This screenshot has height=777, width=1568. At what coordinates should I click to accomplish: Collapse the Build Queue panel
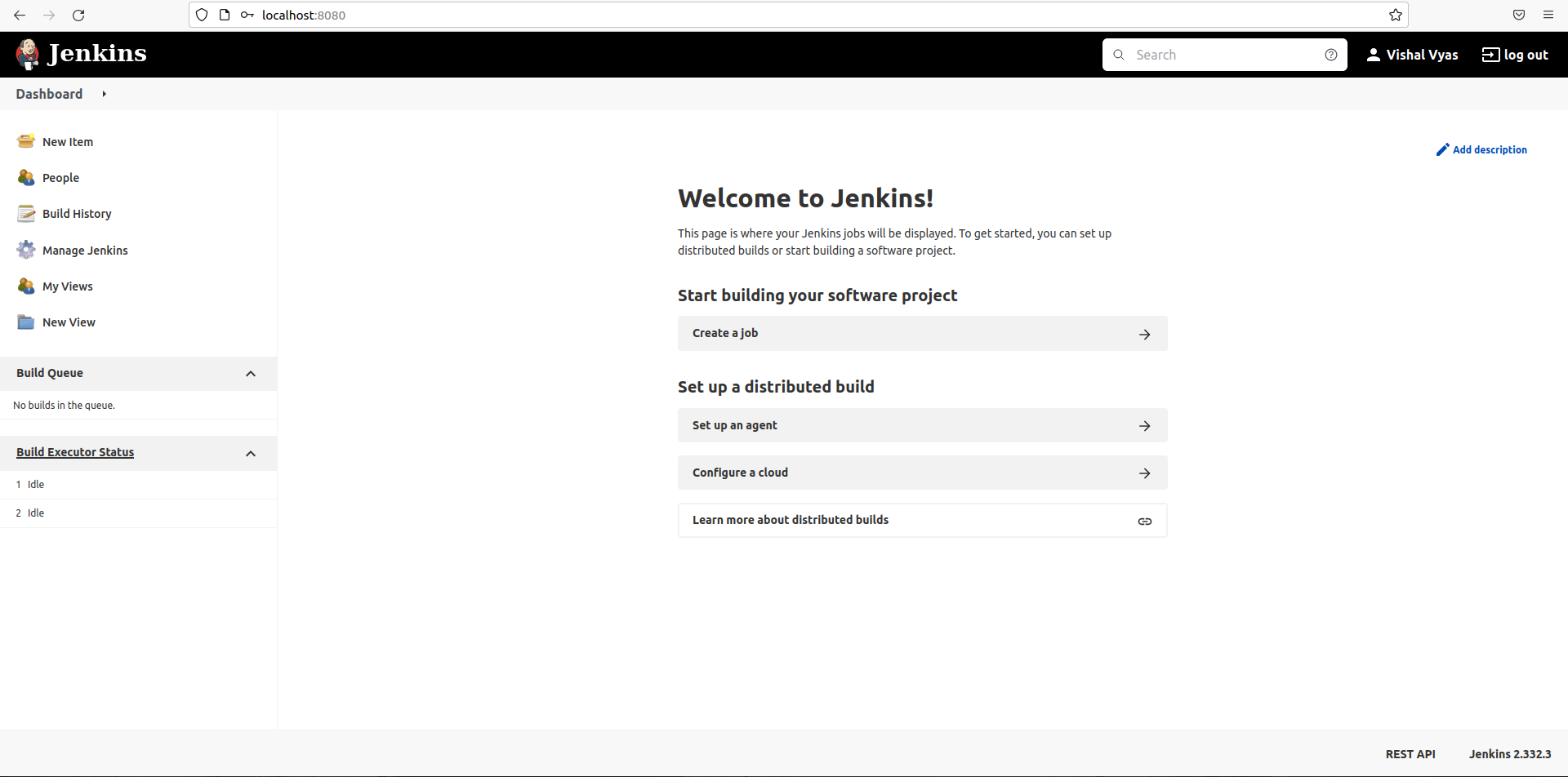(251, 374)
